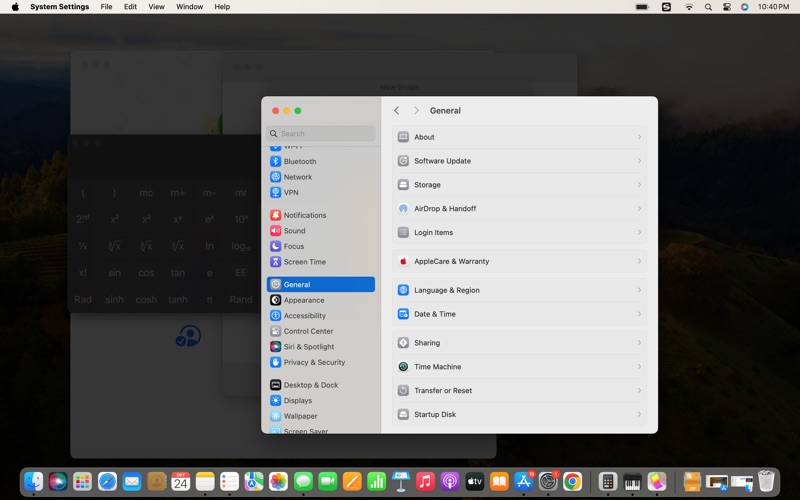
Task: Open Control Center from the menu bar
Action: click(726, 7)
